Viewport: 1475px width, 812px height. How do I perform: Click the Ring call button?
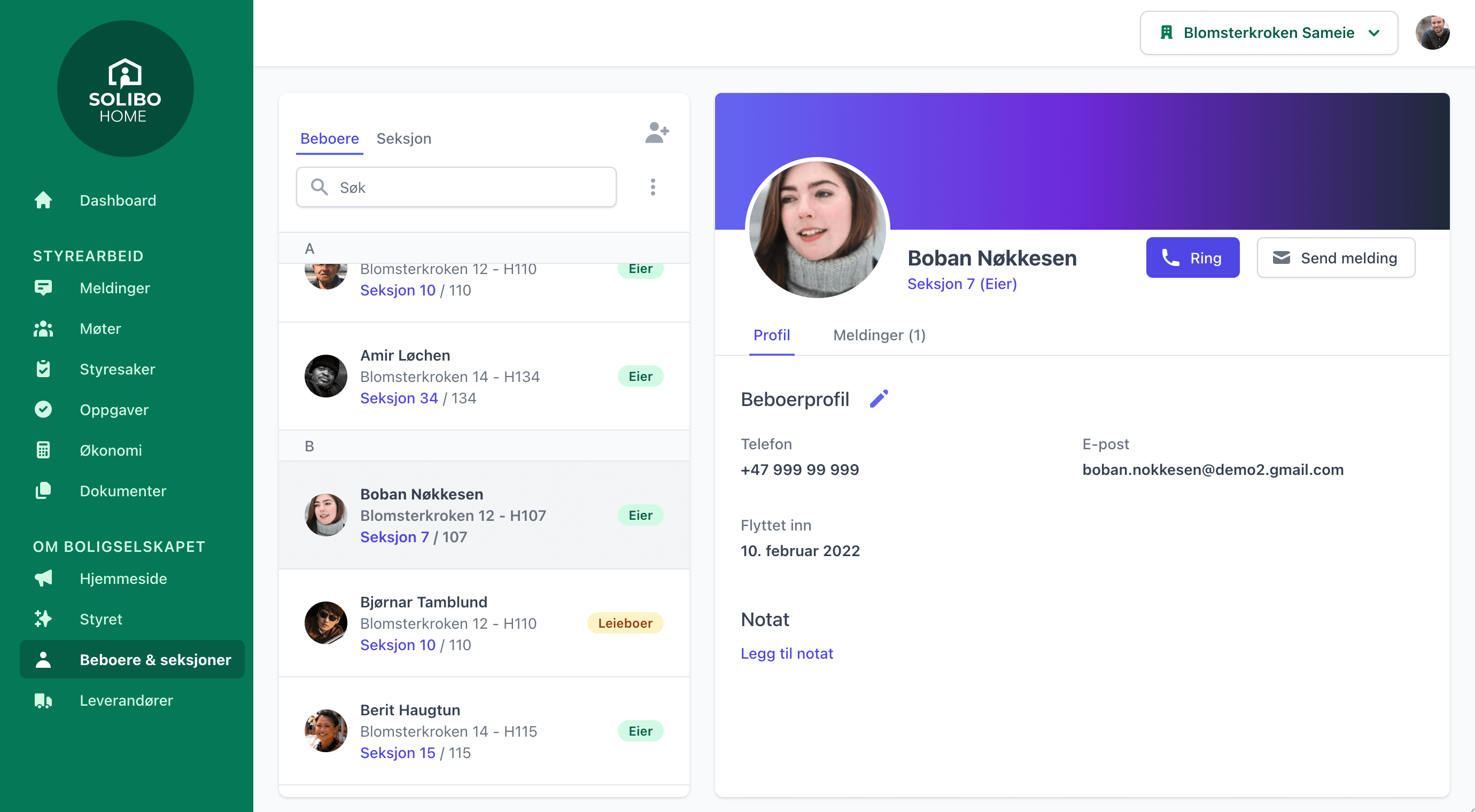tap(1193, 257)
